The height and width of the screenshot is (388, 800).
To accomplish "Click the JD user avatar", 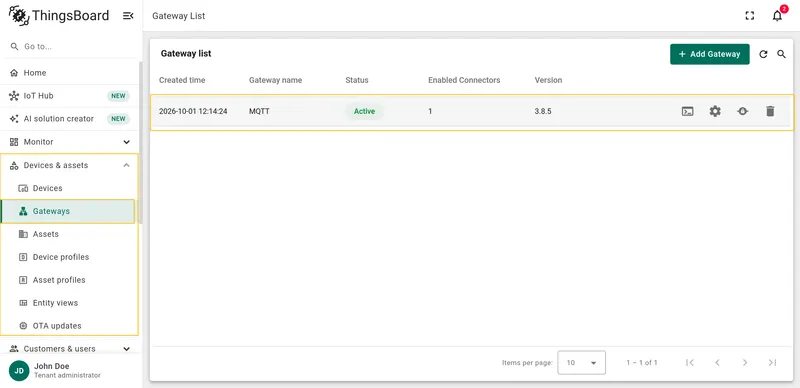I will 19,371.
